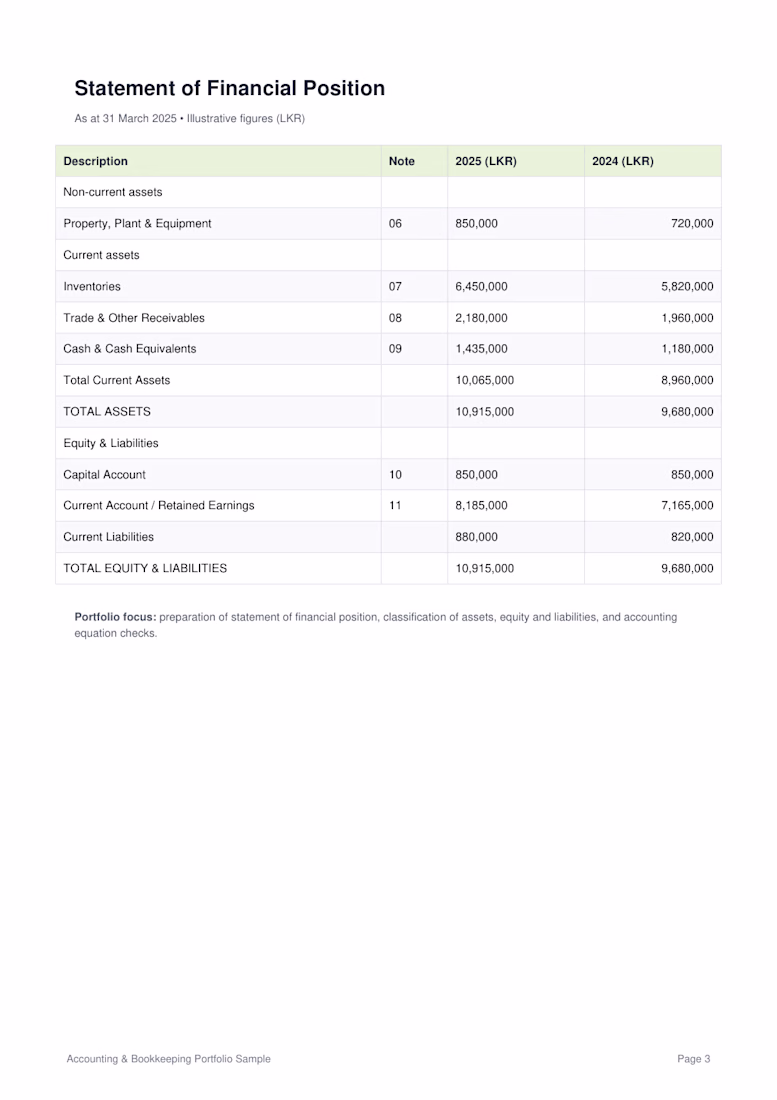Select the Current Liabilities 2025 value 880,000
The width and height of the screenshot is (777, 1100).
coord(476,537)
